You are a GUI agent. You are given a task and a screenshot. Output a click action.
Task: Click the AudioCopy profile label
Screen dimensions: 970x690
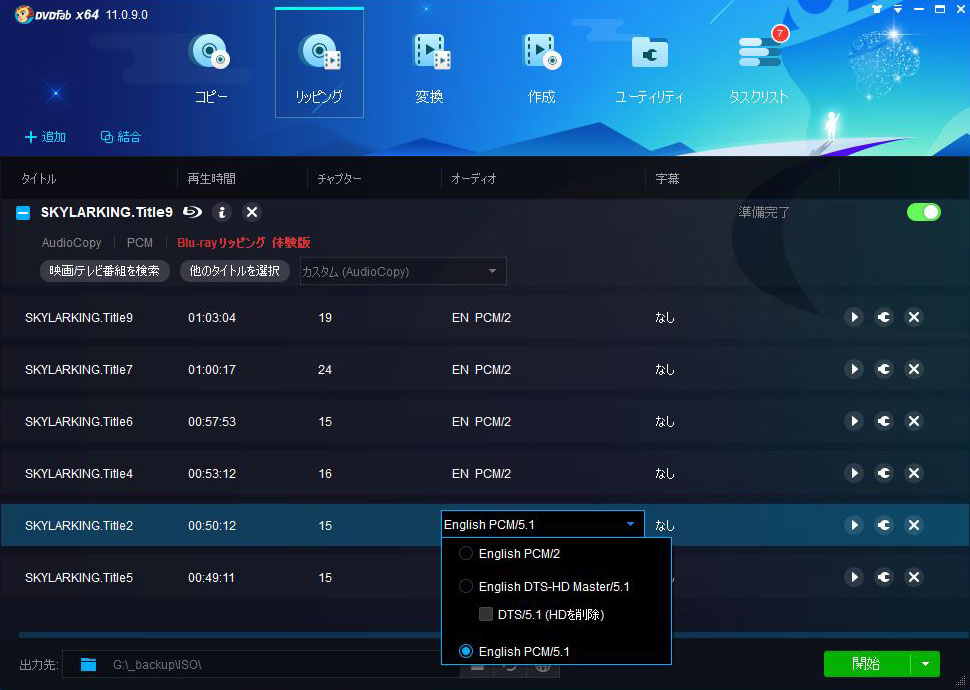72,243
